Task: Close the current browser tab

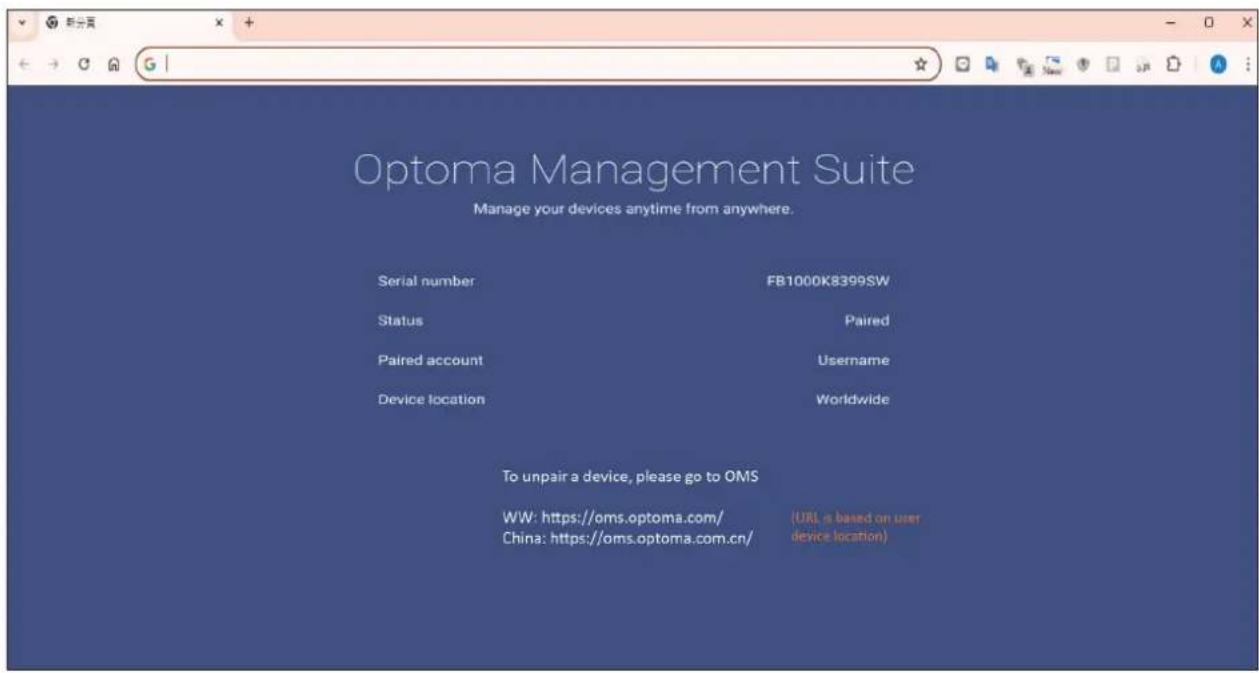Action: 220,22
